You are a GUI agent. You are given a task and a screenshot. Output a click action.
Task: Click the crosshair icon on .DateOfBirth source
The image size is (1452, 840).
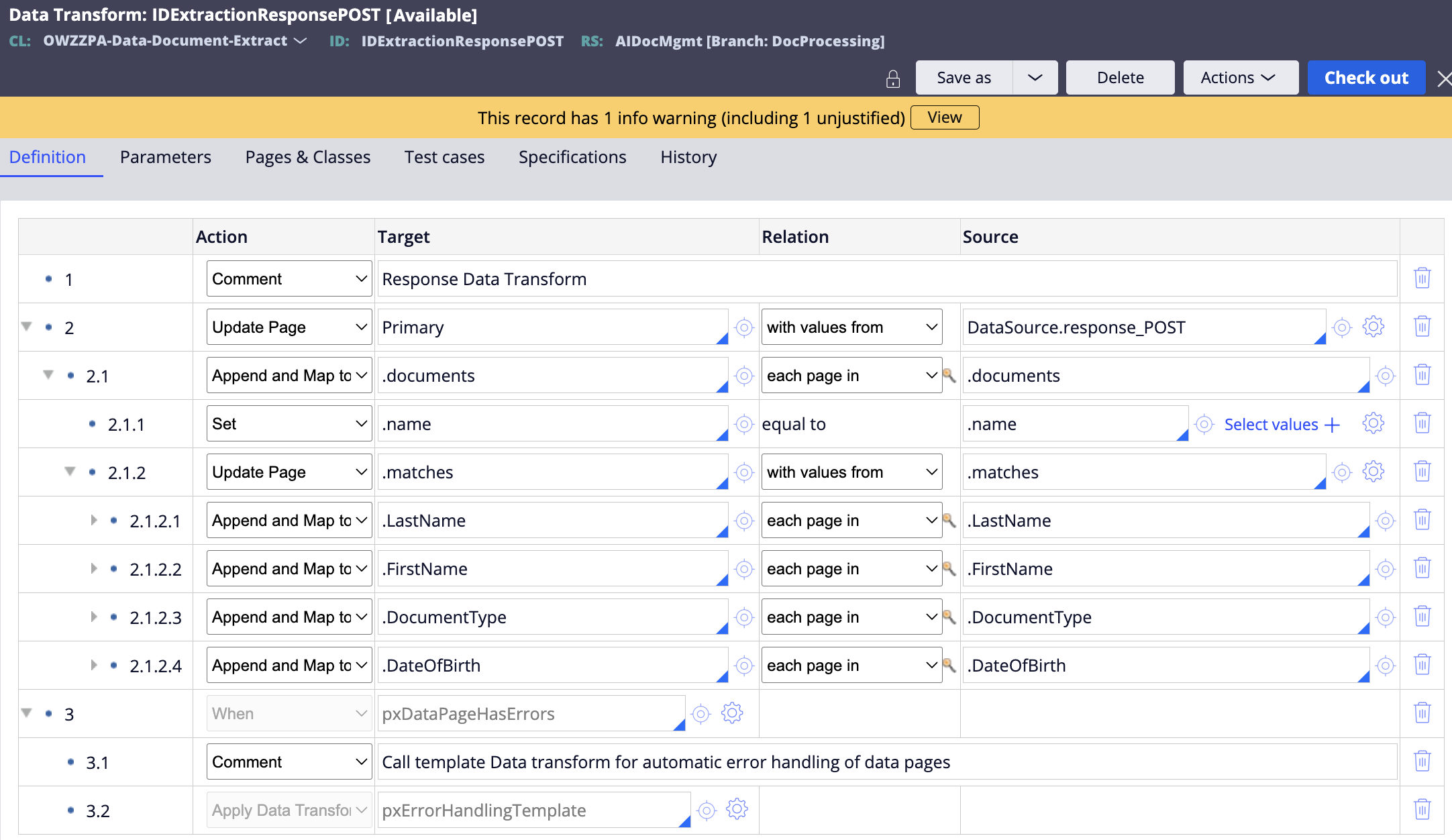point(1386,666)
